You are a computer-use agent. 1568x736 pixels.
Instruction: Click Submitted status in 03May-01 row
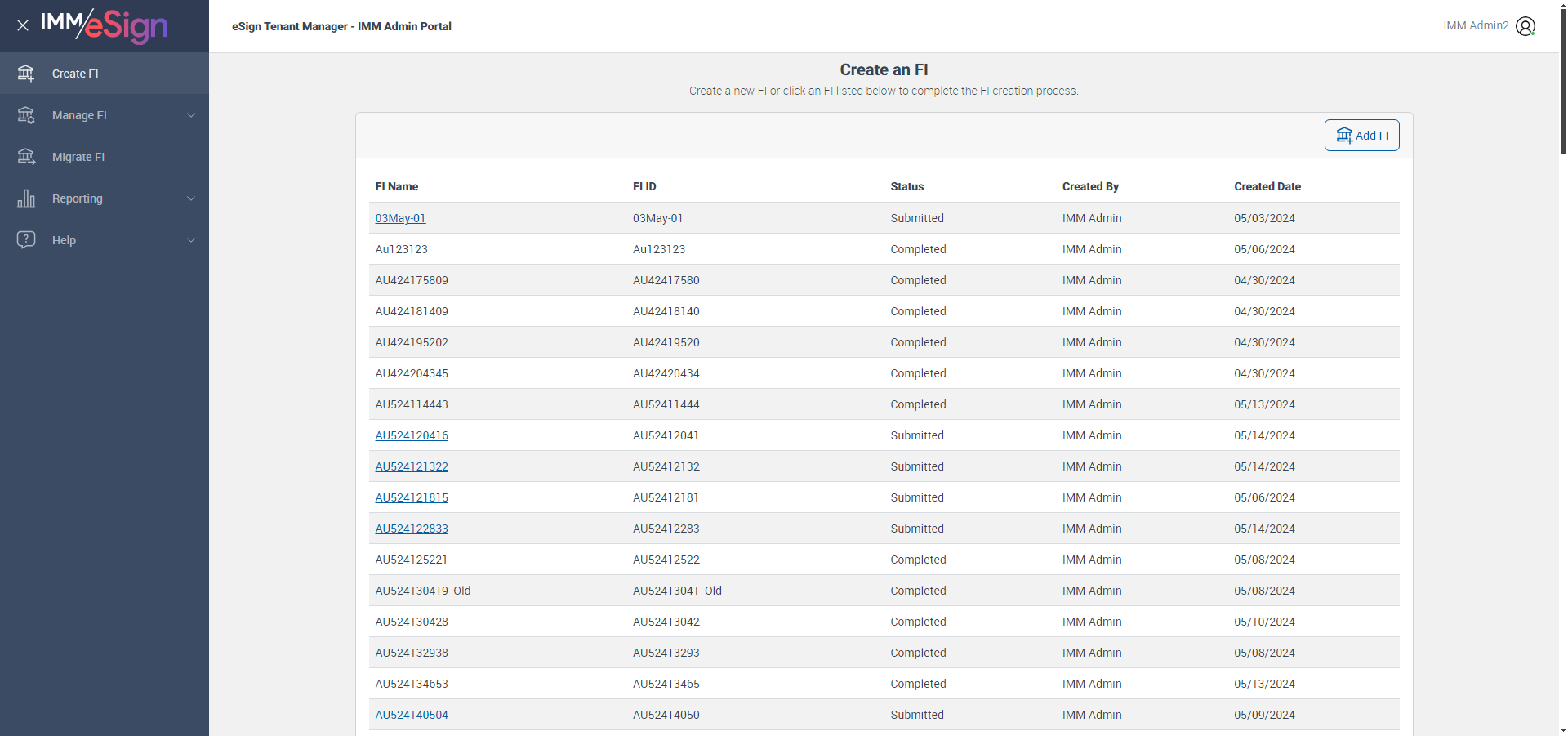pyautogui.click(x=917, y=218)
